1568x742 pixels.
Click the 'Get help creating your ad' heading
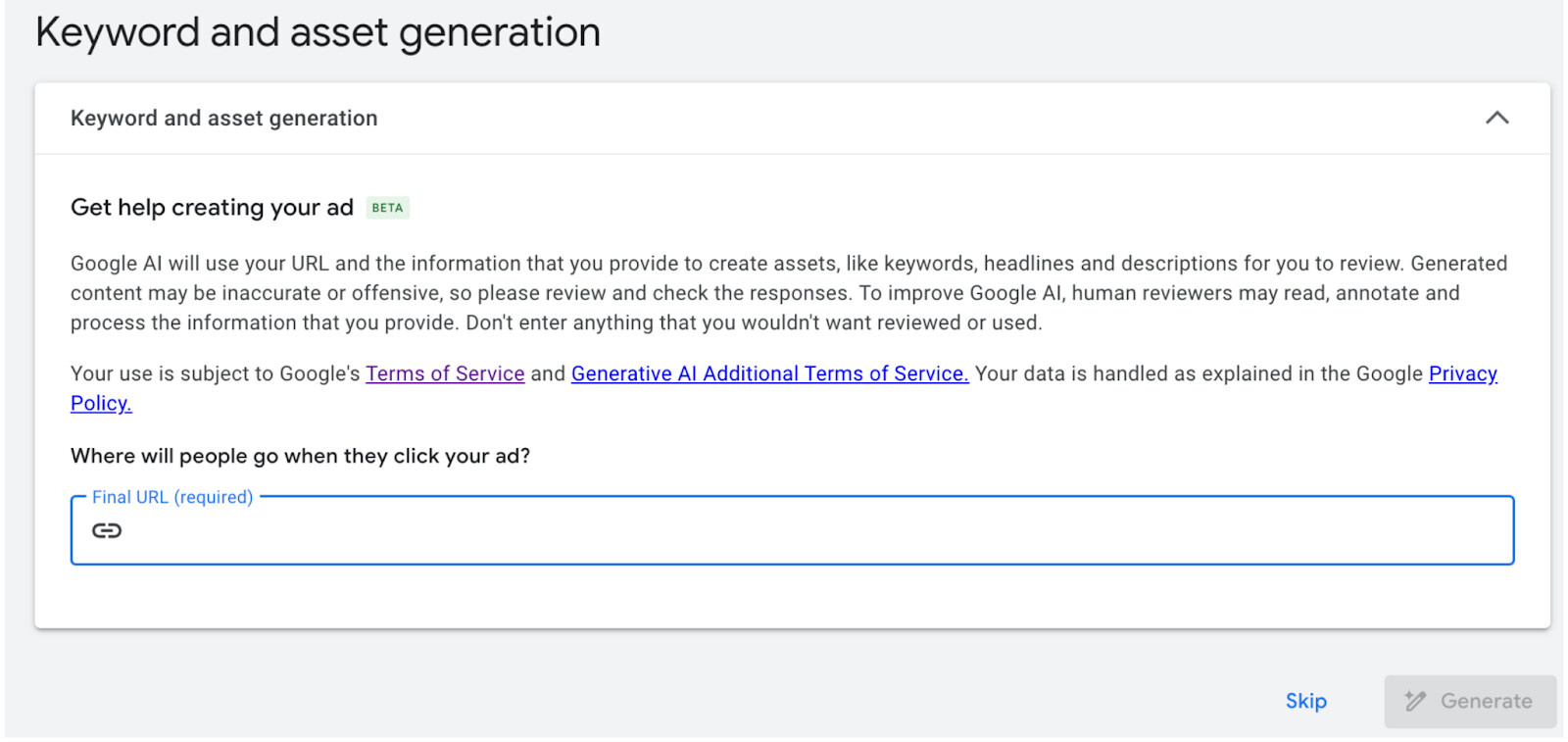[212, 208]
